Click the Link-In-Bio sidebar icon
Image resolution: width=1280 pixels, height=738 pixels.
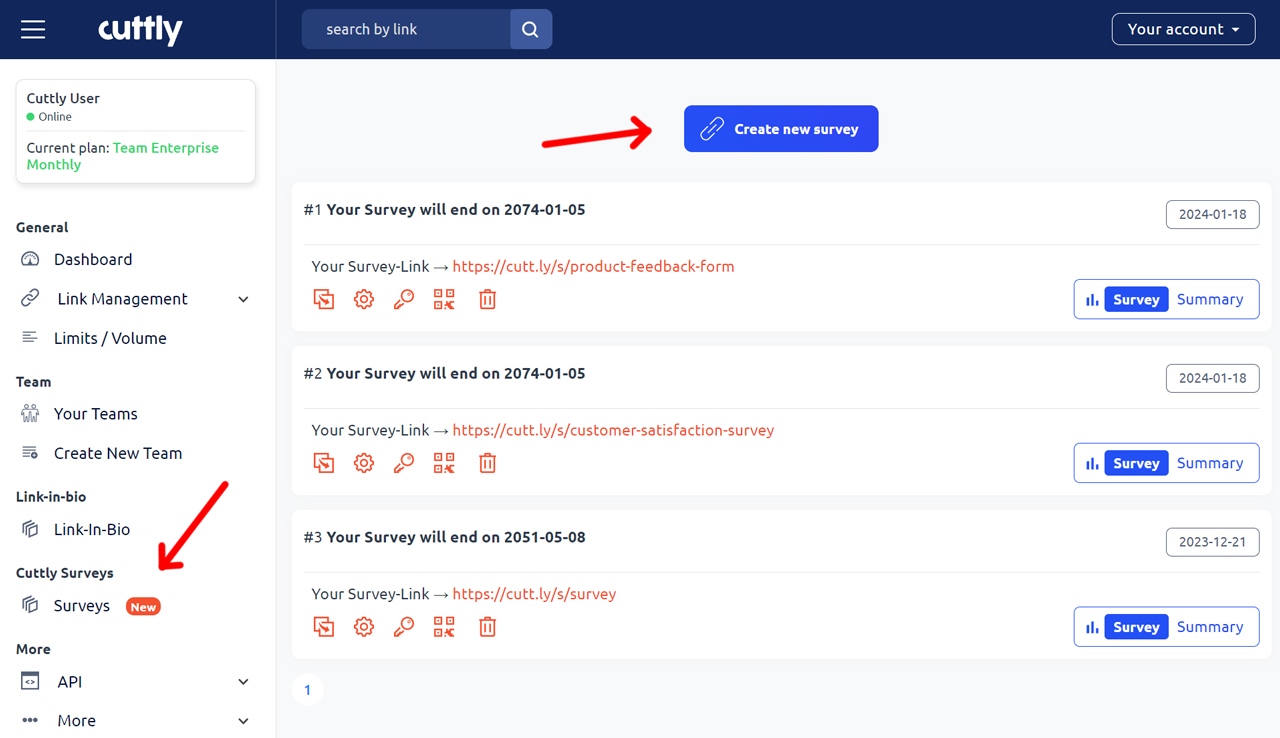30,529
